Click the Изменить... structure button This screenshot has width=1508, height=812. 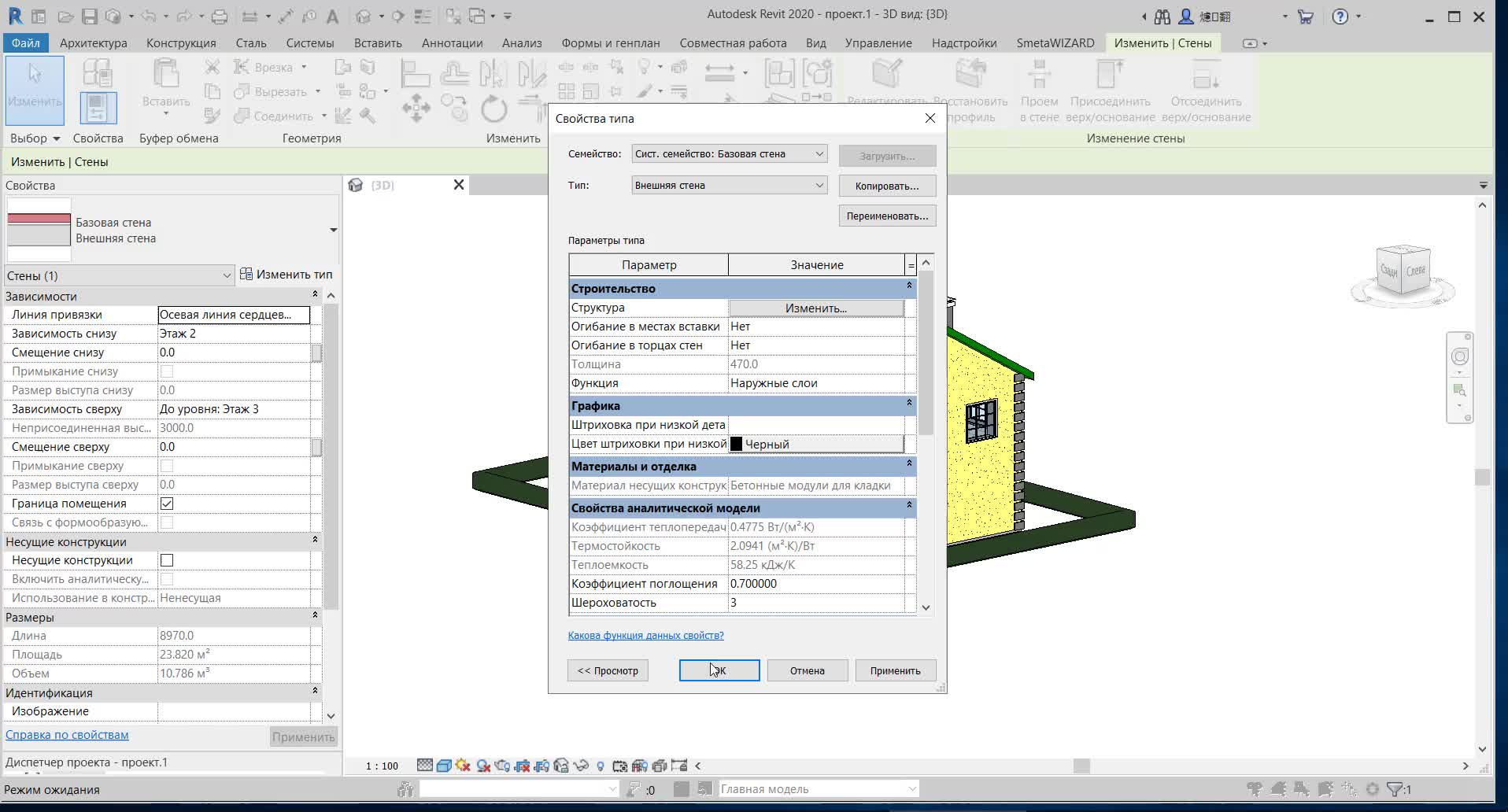(816, 308)
